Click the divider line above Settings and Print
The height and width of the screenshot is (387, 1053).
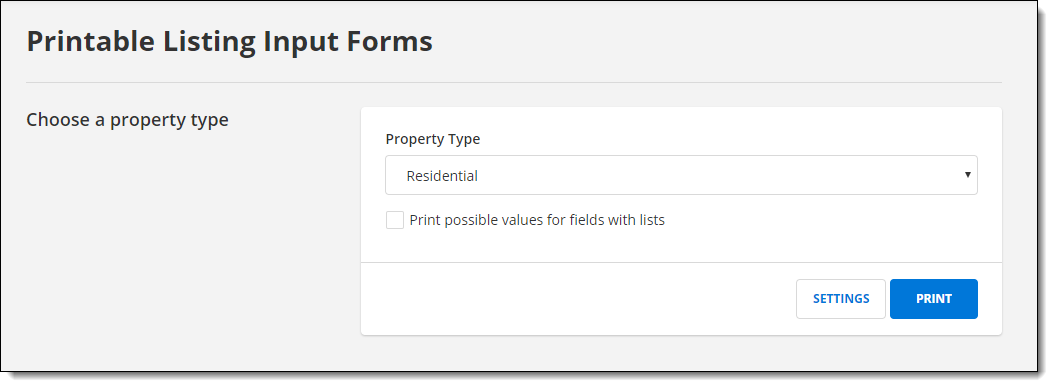681,262
